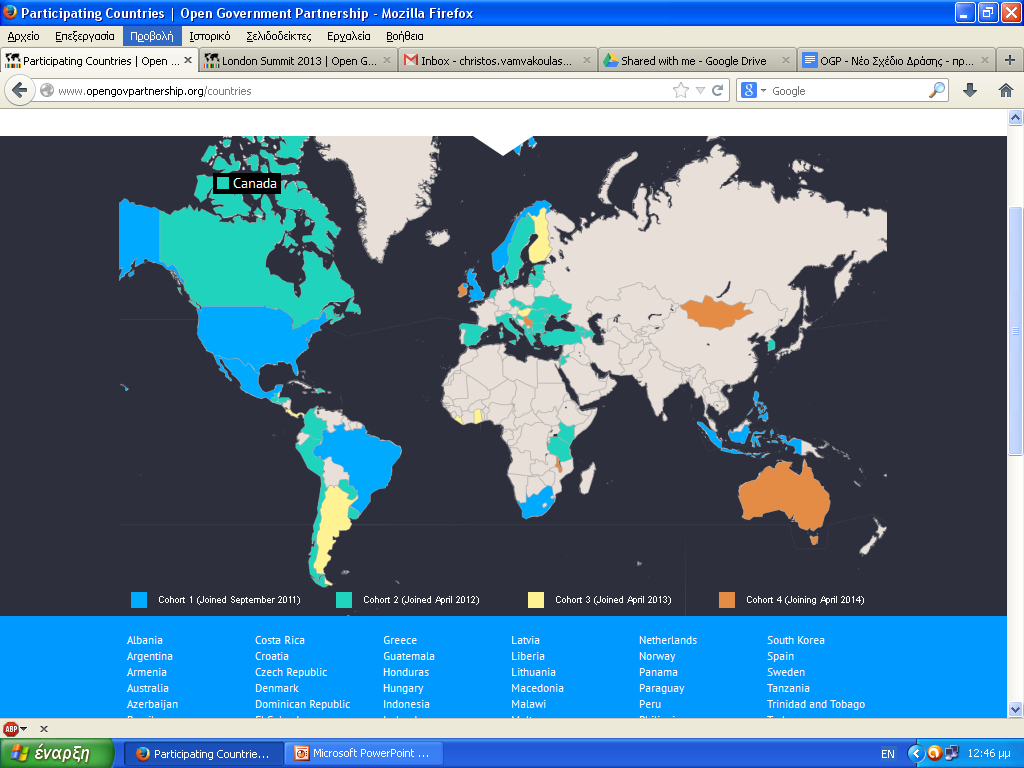Open the Windows έναρξη Start button
Screen dimensions: 1024x768
click(57, 753)
